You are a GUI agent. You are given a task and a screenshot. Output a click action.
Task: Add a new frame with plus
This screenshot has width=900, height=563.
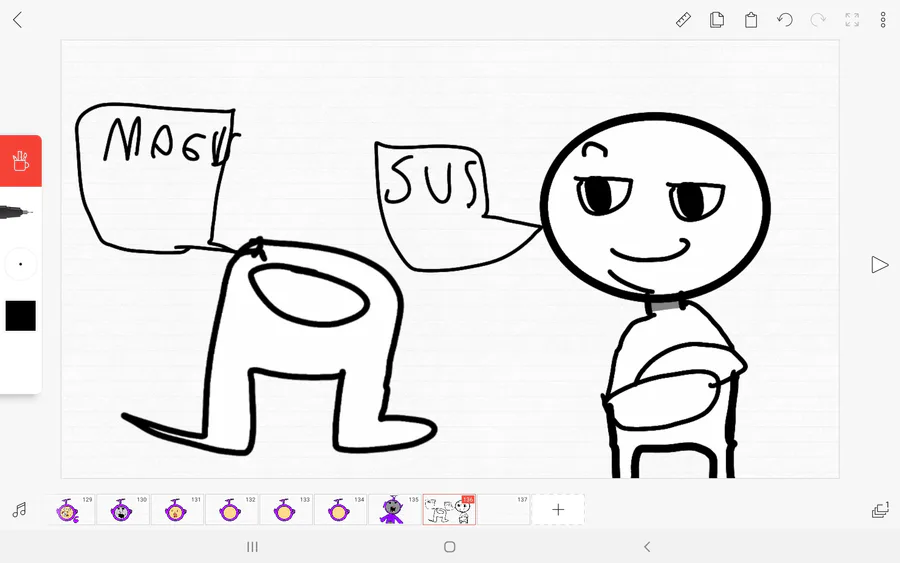point(558,510)
